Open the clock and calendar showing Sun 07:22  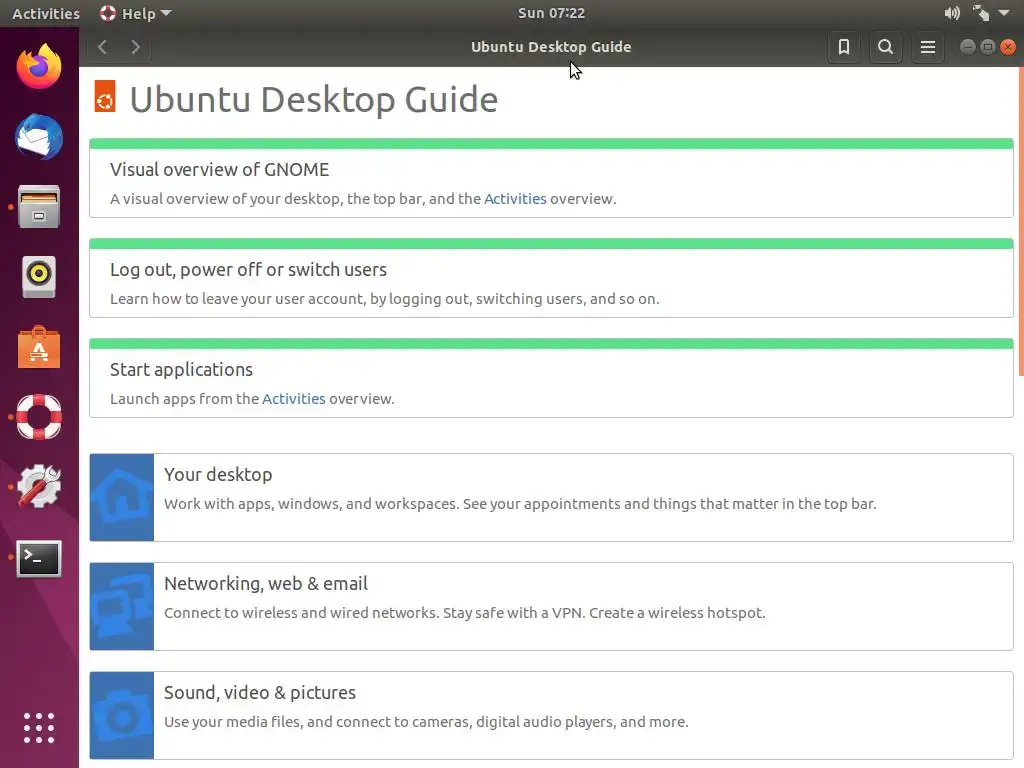pos(551,13)
